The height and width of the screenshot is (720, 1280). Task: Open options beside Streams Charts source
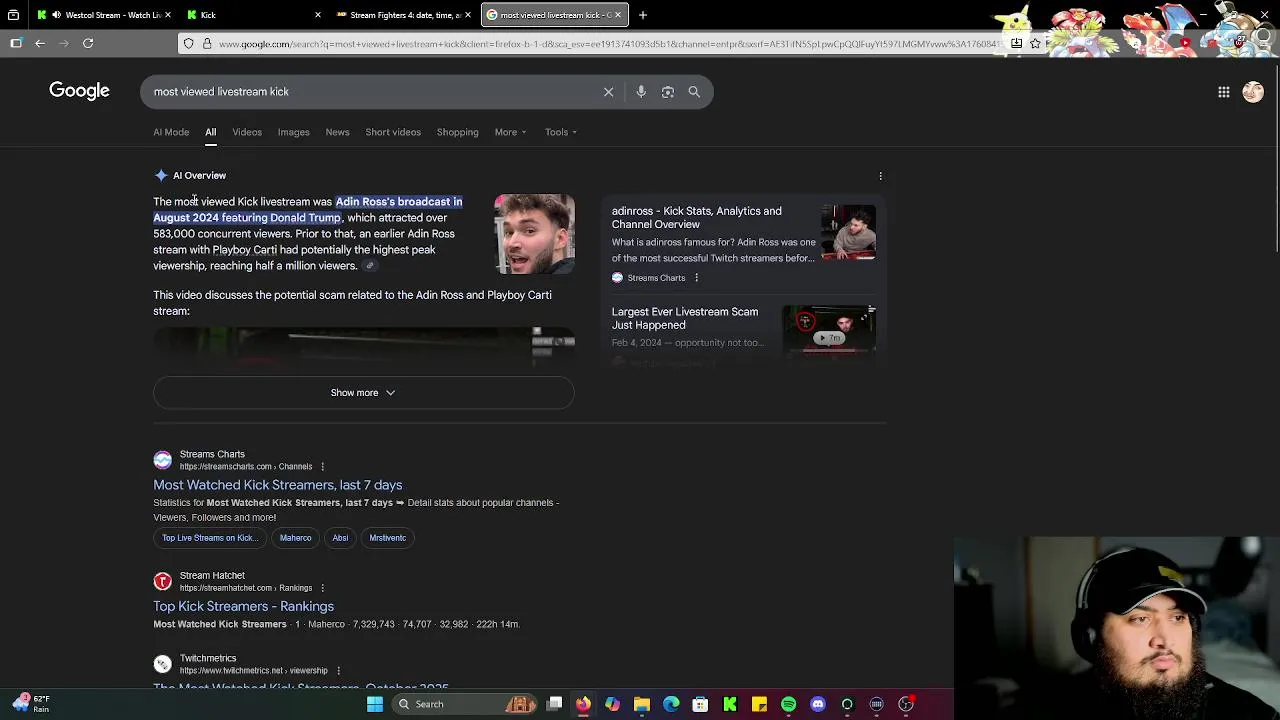click(696, 278)
